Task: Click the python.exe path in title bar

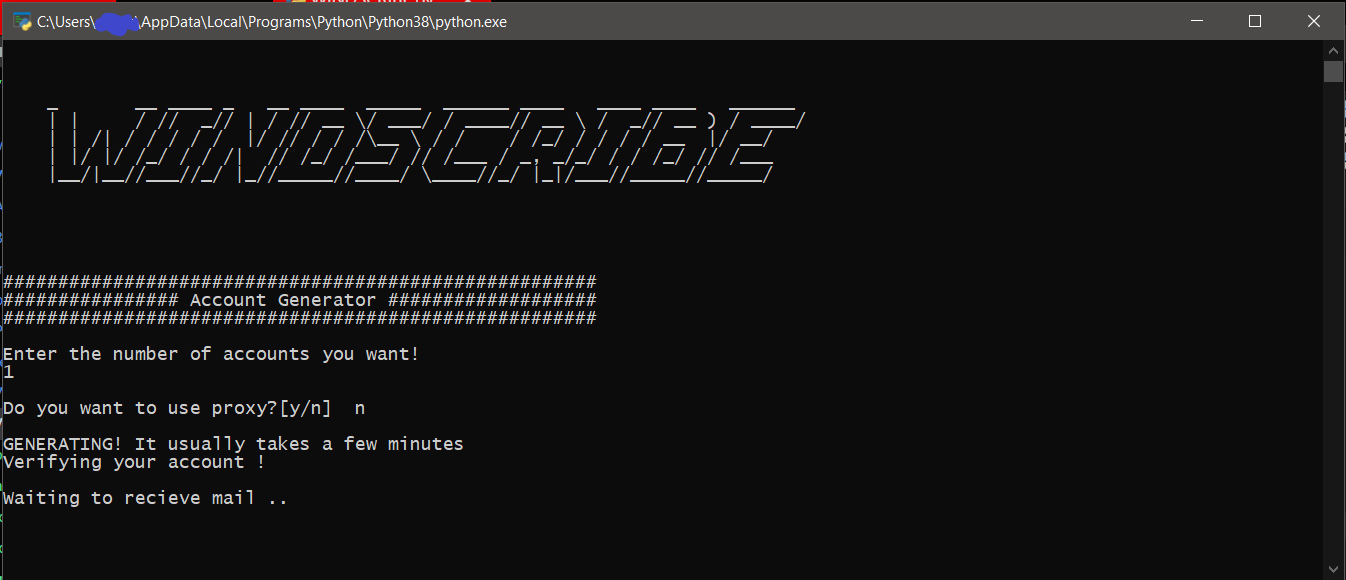Action: [x=272, y=22]
